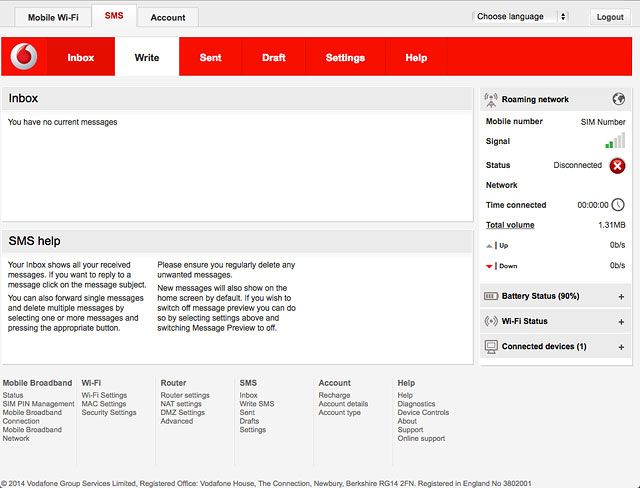Expand the Wi-Fi Status section
This screenshot has width=640, height=488.
tap(621, 322)
